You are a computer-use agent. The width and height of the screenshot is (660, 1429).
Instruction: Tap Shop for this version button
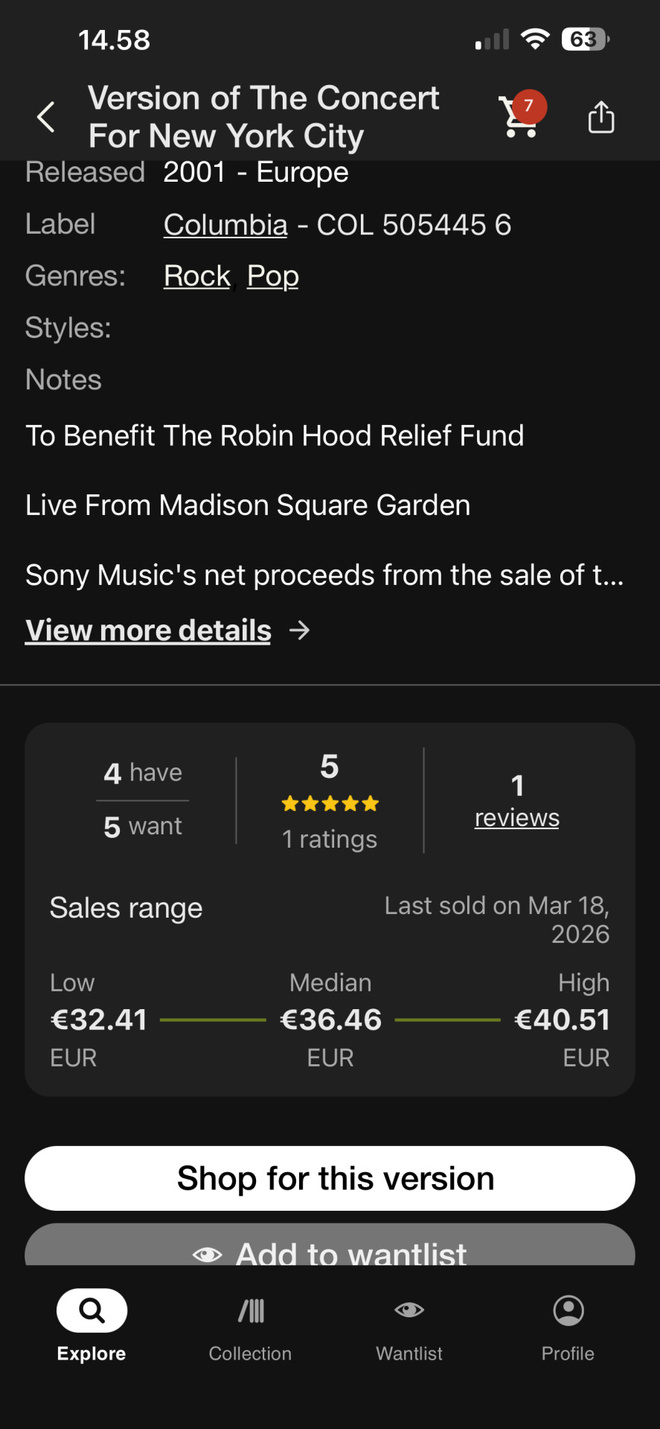point(330,1178)
